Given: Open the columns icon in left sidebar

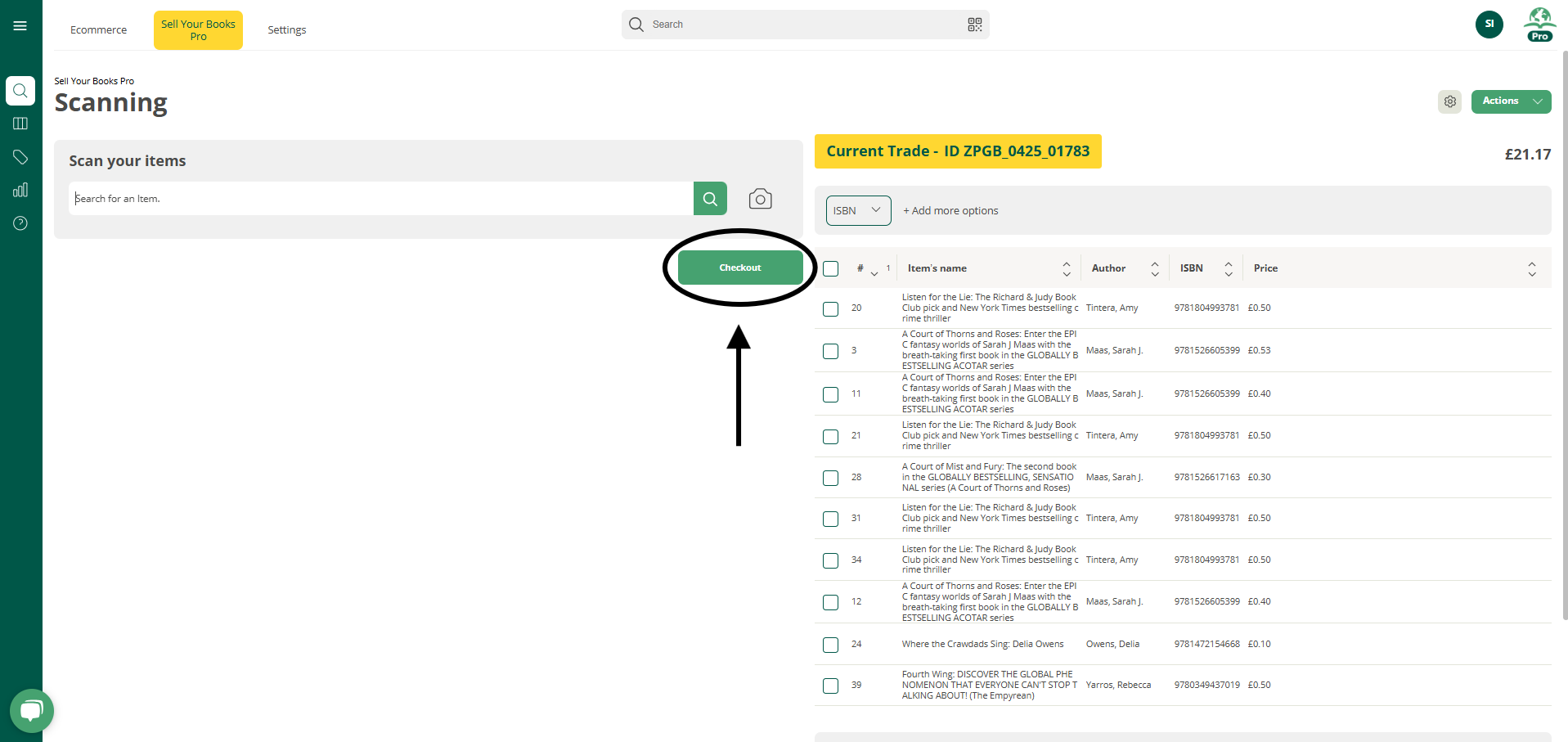Looking at the screenshot, I should click(20, 124).
